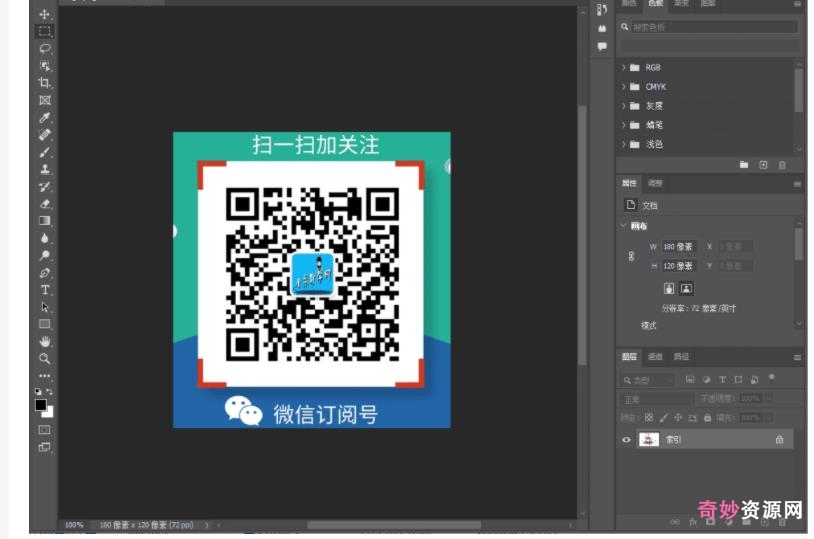Change screen mode via toolbar bottom icon
This screenshot has width=814, height=539.
(x=45, y=447)
